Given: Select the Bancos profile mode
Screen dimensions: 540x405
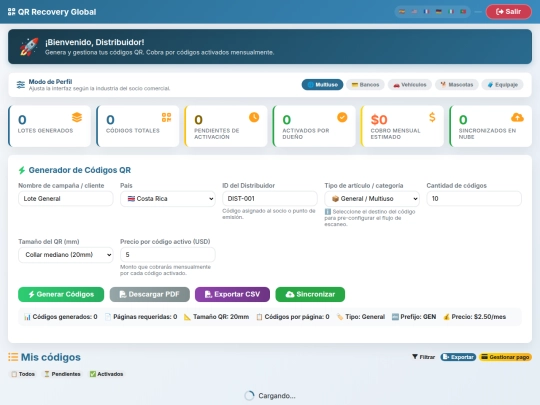Looking at the screenshot, I should pos(365,85).
